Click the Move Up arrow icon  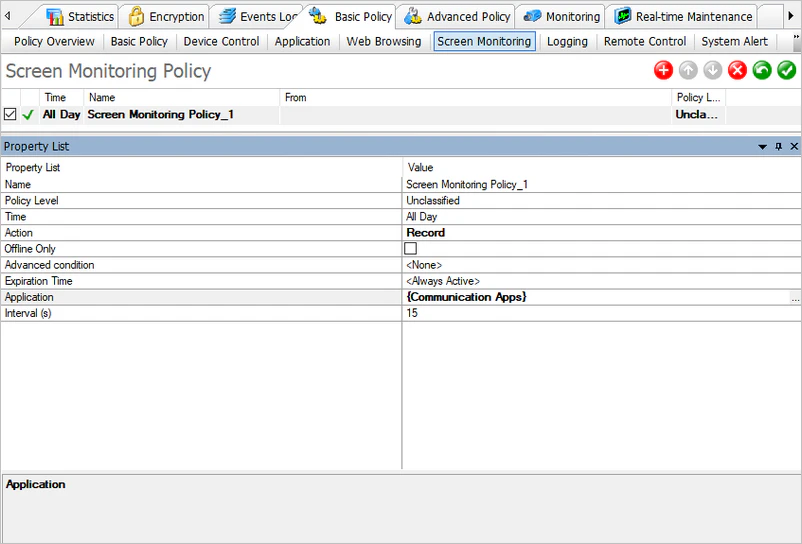(x=688, y=70)
